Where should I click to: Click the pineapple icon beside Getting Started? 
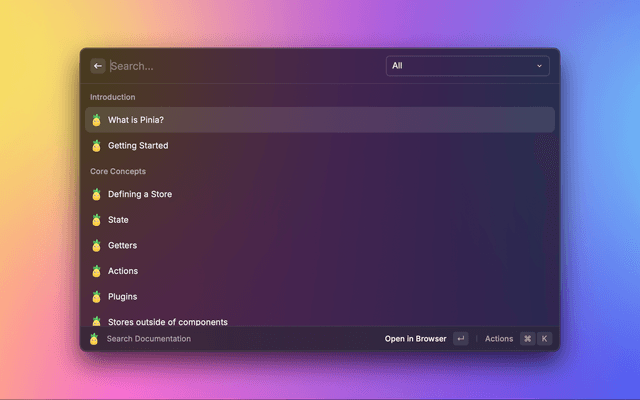(97, 146)
